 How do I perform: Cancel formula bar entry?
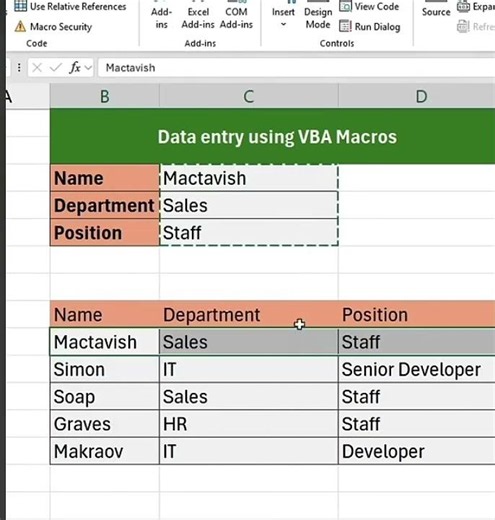37,68
